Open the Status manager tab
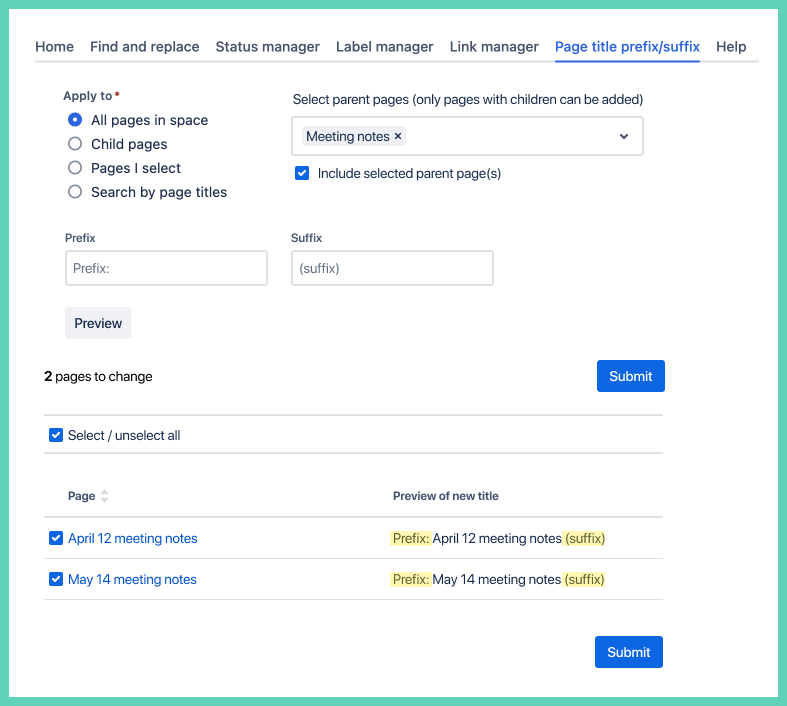787x706 pixels. (267, 47)
